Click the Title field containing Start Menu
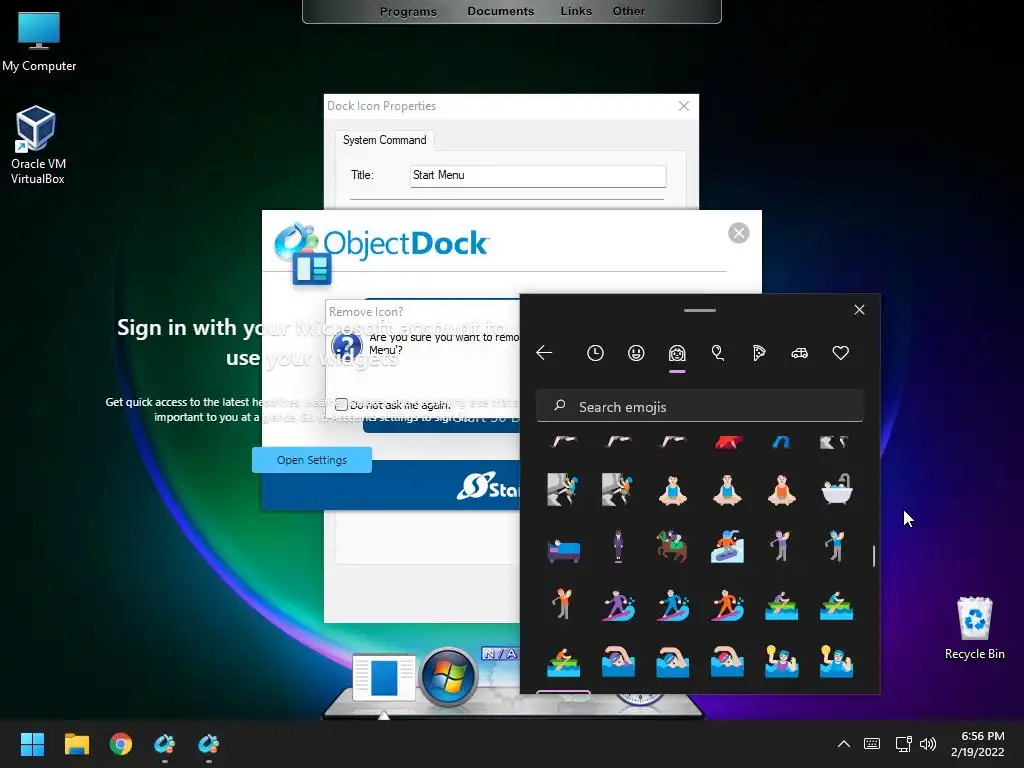The image size is (1024, 768). (x=538, y=176)
